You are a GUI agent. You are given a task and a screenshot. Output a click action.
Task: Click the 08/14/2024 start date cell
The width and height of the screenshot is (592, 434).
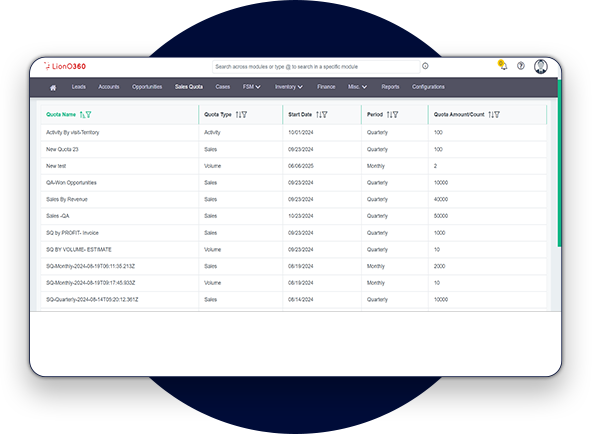click(301, 299)
